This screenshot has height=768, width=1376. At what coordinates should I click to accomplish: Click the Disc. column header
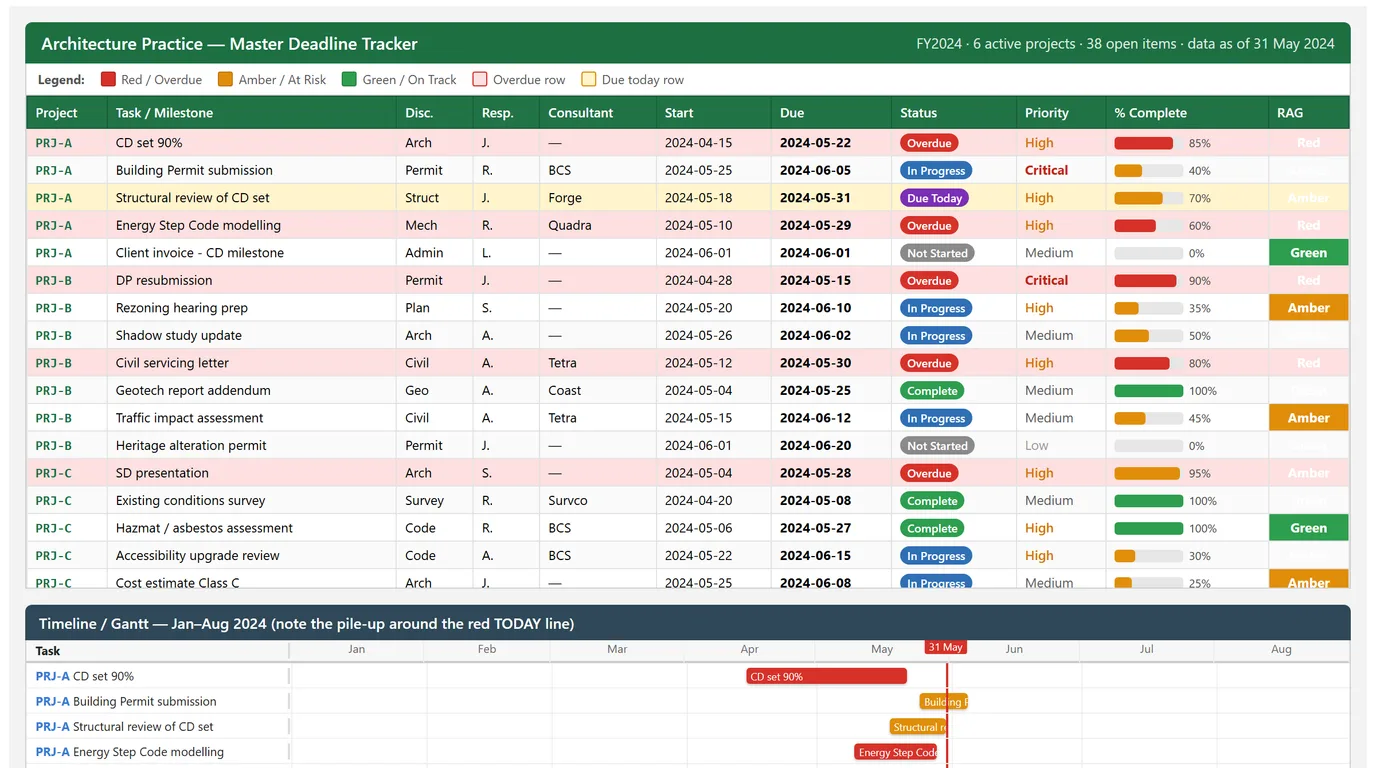(x=434, y=113)
